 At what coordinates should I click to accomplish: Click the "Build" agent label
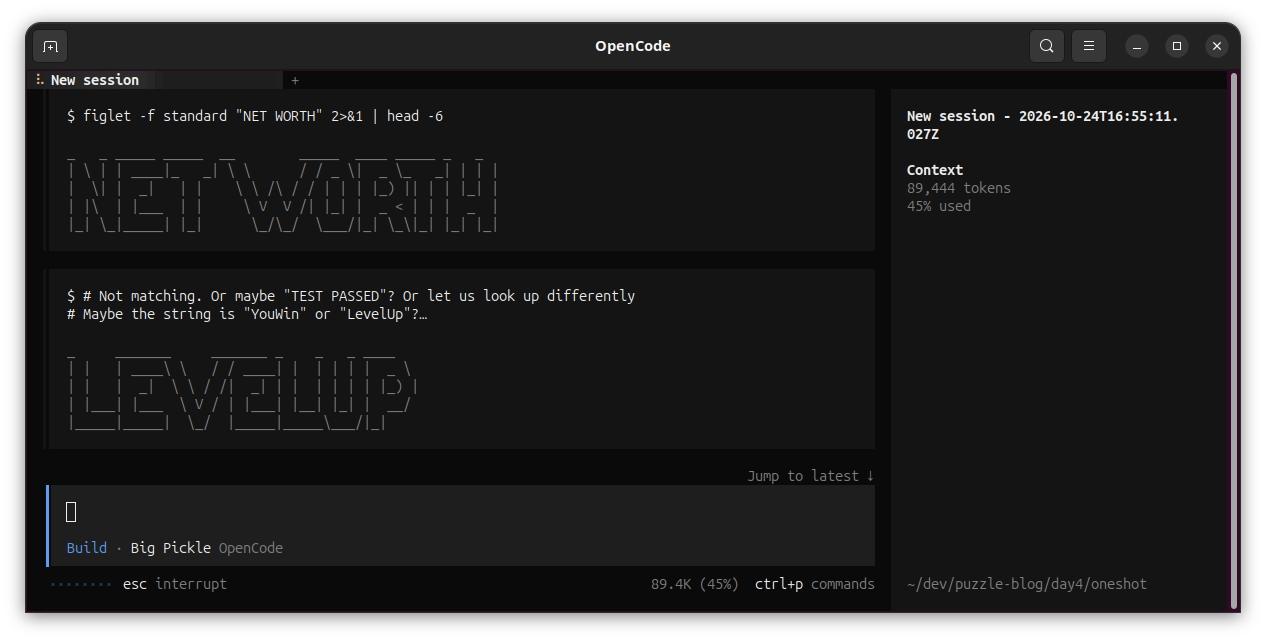(87, 548)
